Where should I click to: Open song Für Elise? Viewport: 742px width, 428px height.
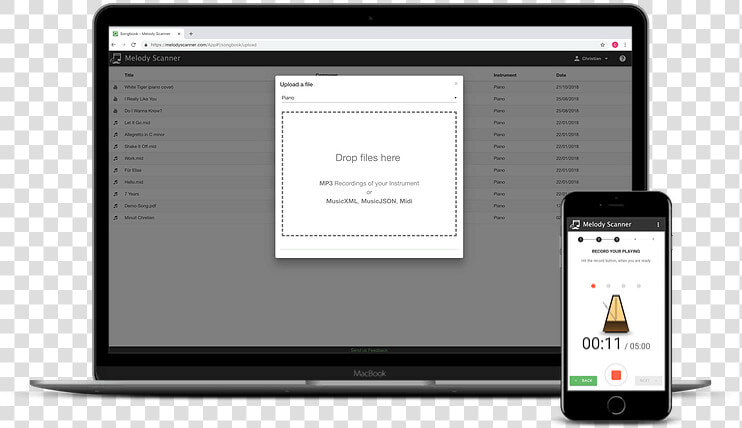(x=132, y=170)
